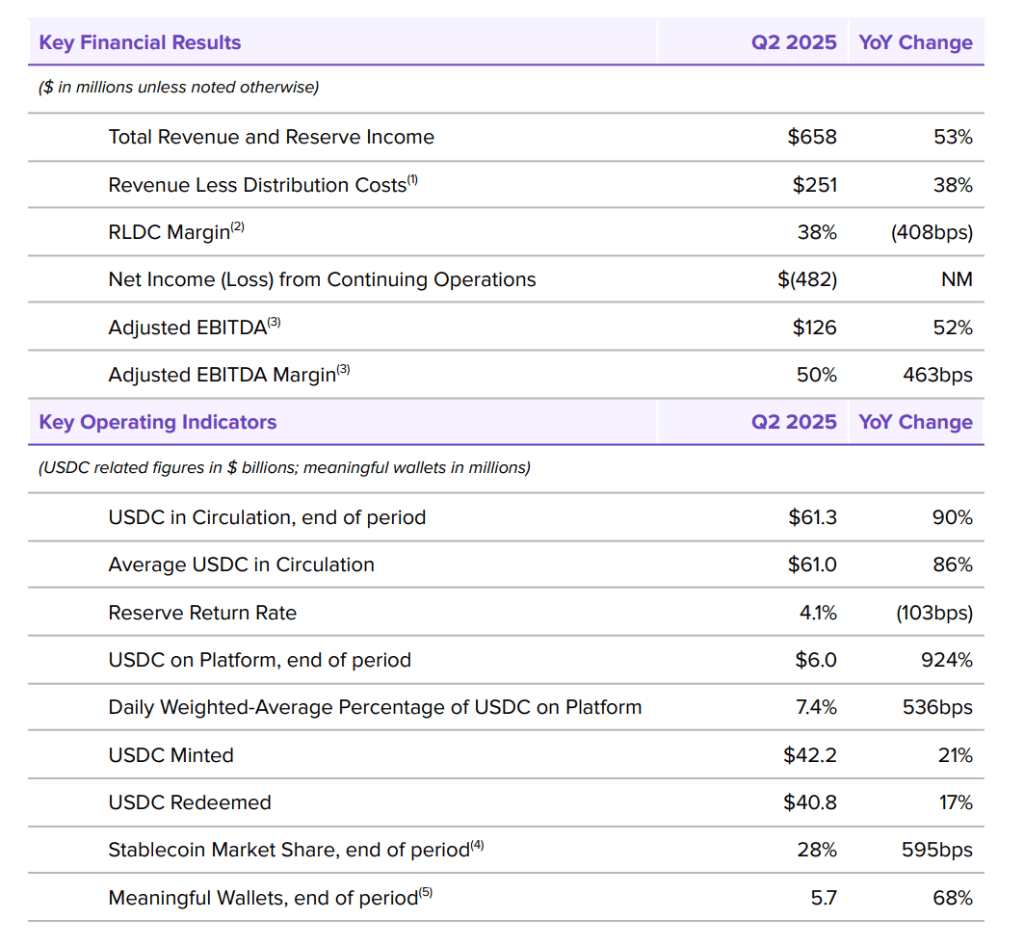Open footnote 1 beside Revenue Less Distribution Costs
Image resolution: width=1024 pixels, height=940 pixels.
coord(412,180)
